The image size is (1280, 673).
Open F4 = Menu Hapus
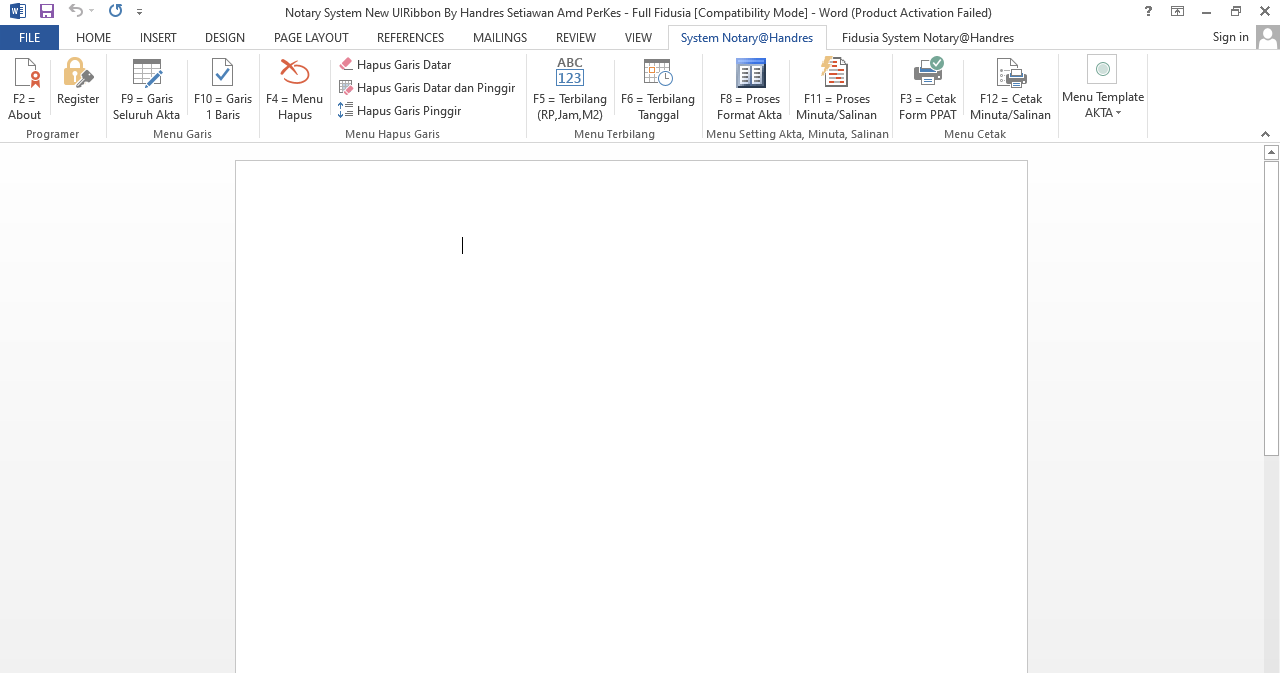(294, 89)
